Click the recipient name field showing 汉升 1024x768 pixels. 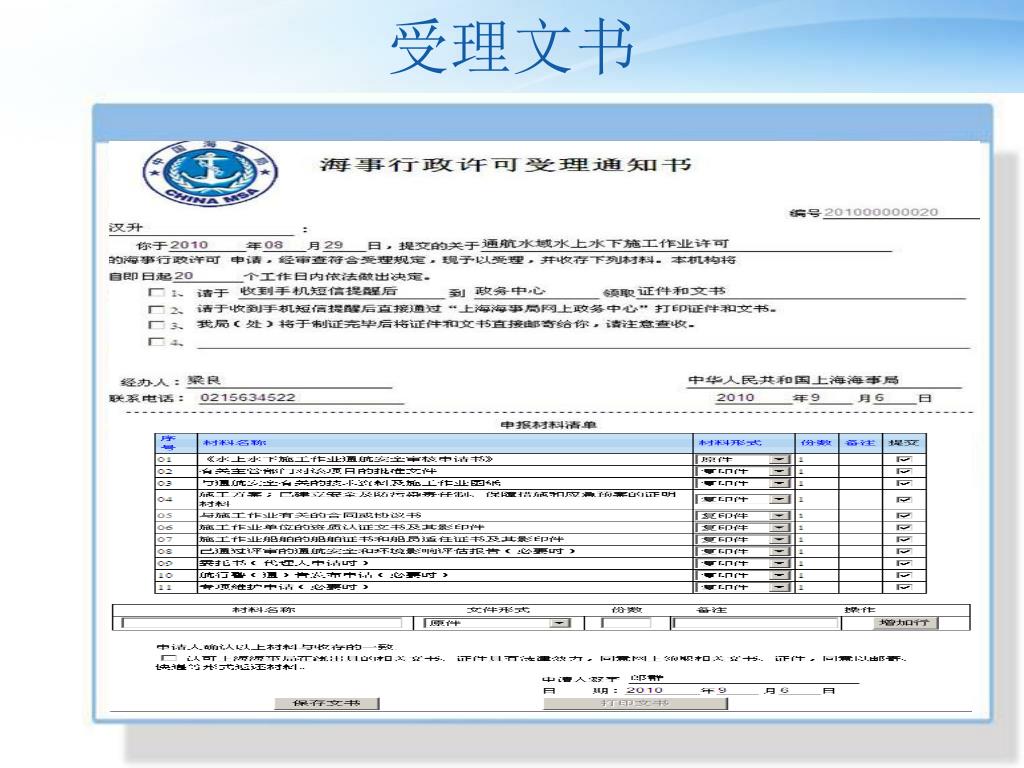(201, 228)
